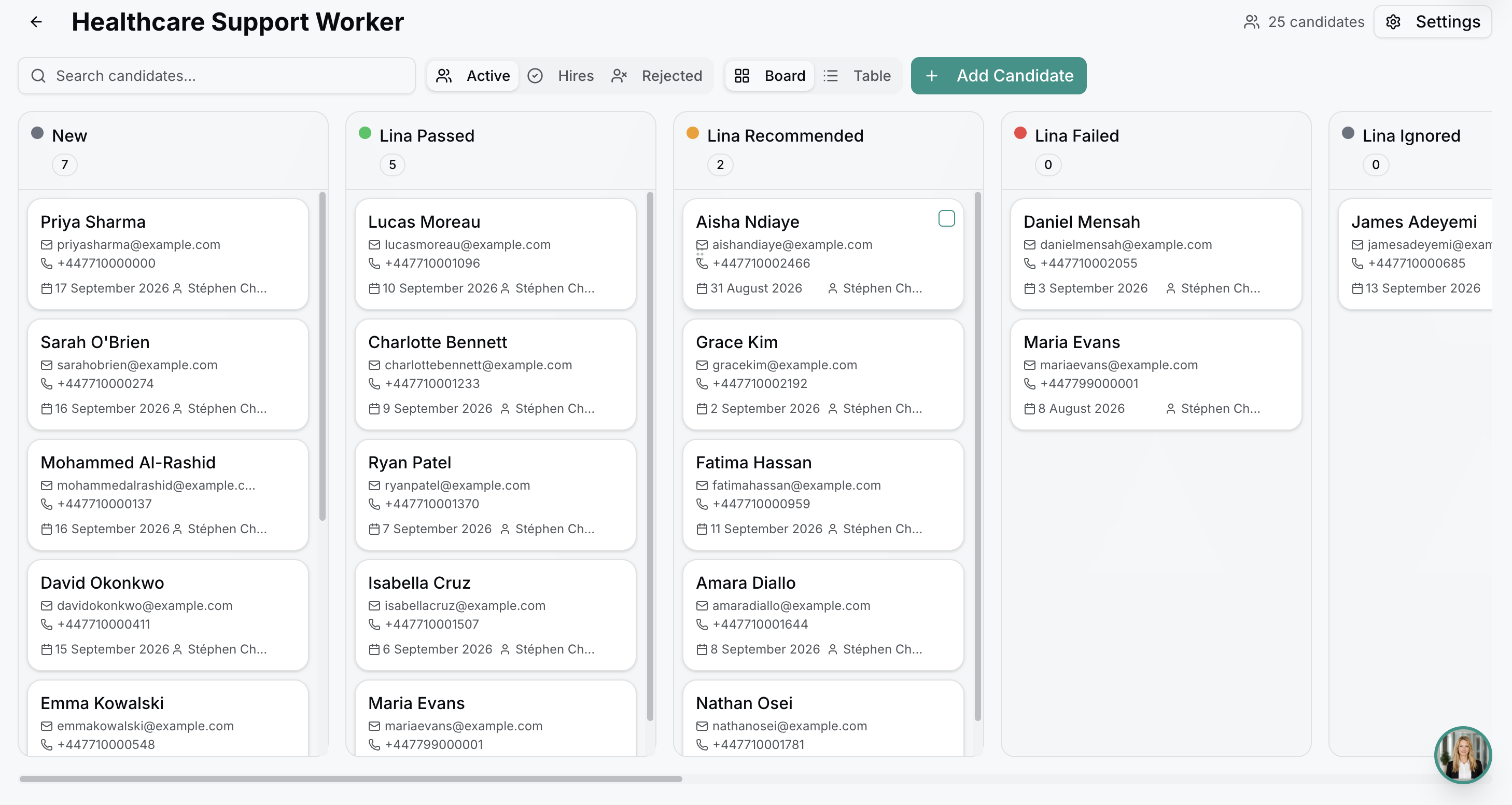Switch to the Active candidates tab
Image resolution: width=1512 pixels, height=805 pixels.
(473, 76)
